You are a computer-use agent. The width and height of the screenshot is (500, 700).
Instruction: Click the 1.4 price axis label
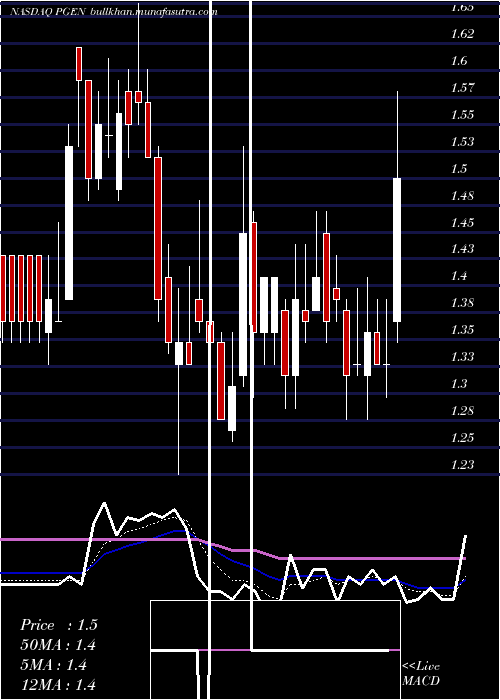[459, 276]
